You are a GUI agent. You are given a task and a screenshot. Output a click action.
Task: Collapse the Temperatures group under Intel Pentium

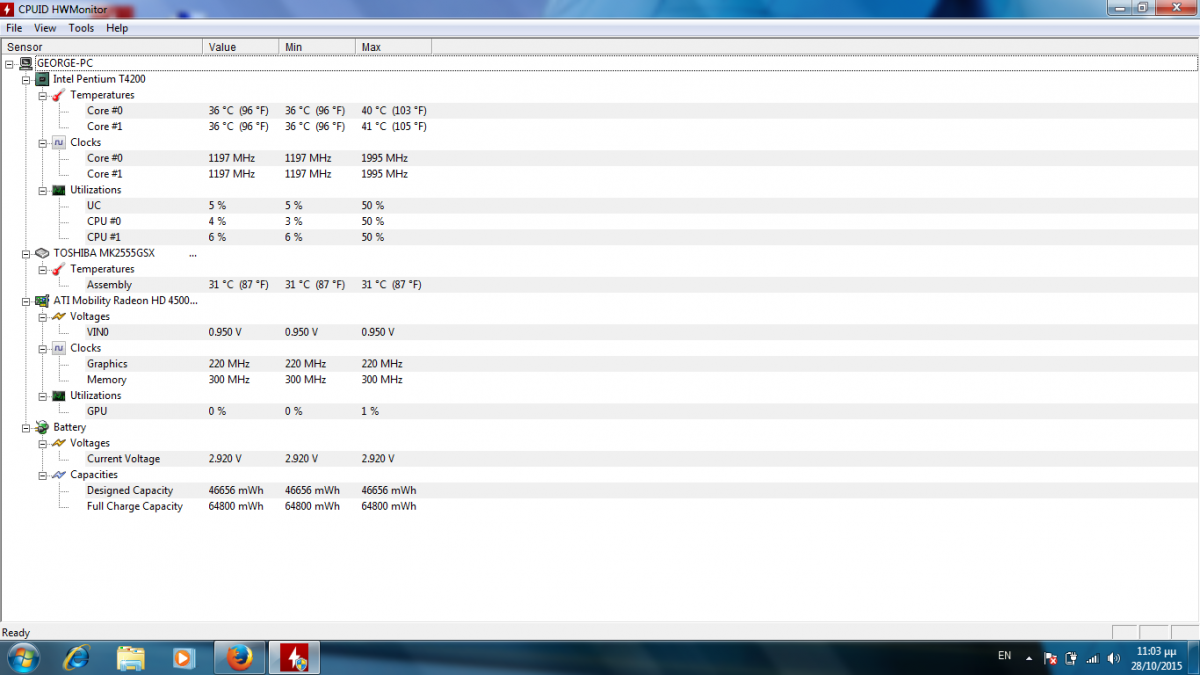coord(43,95)
